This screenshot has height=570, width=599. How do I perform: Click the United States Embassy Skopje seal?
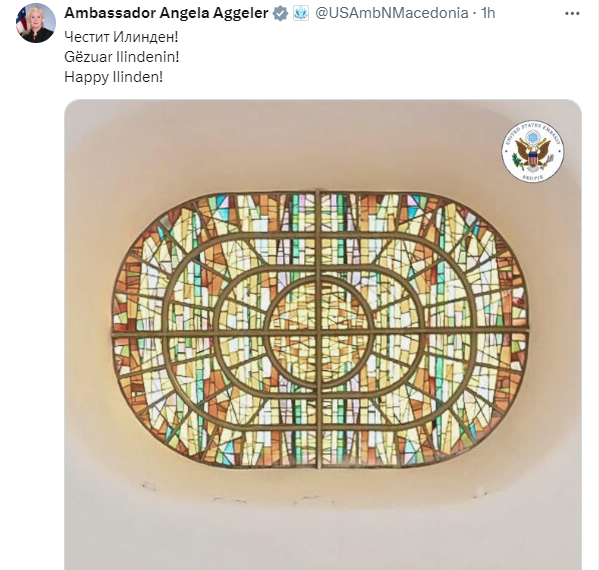(533, 151)
